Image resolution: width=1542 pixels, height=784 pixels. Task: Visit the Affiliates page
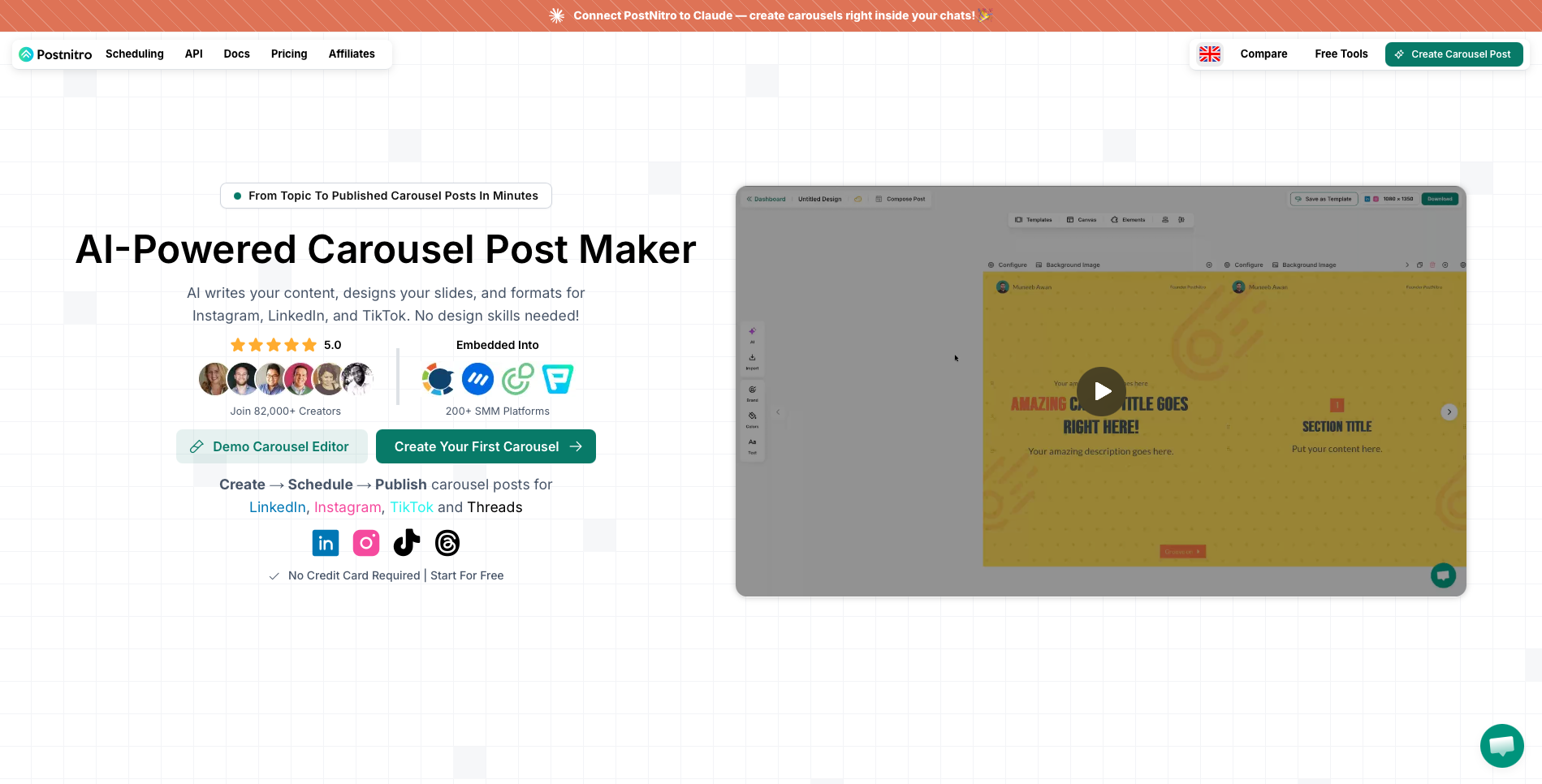click(352, 54)
